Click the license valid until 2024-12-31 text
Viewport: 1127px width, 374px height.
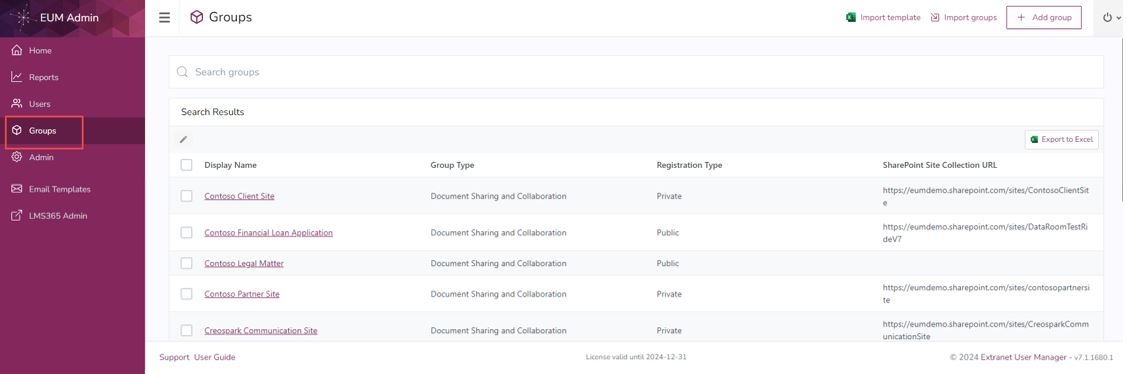click(636, 357)
